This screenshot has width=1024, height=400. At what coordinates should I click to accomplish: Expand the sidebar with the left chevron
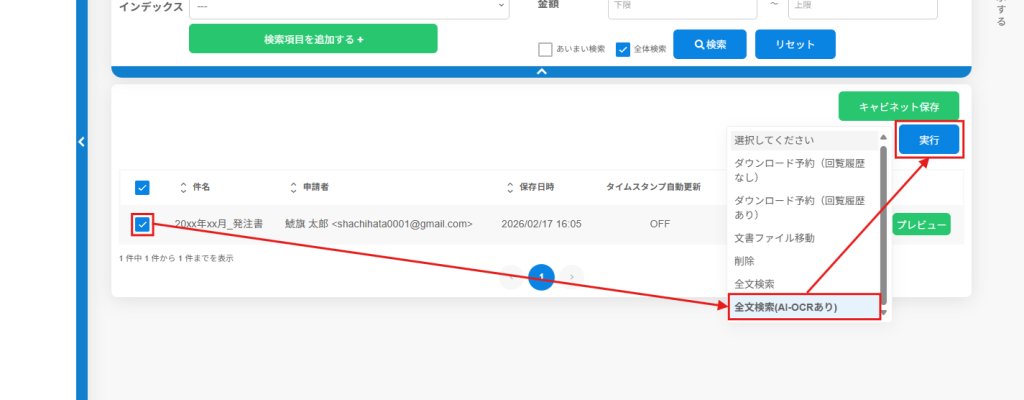point(82,143)
